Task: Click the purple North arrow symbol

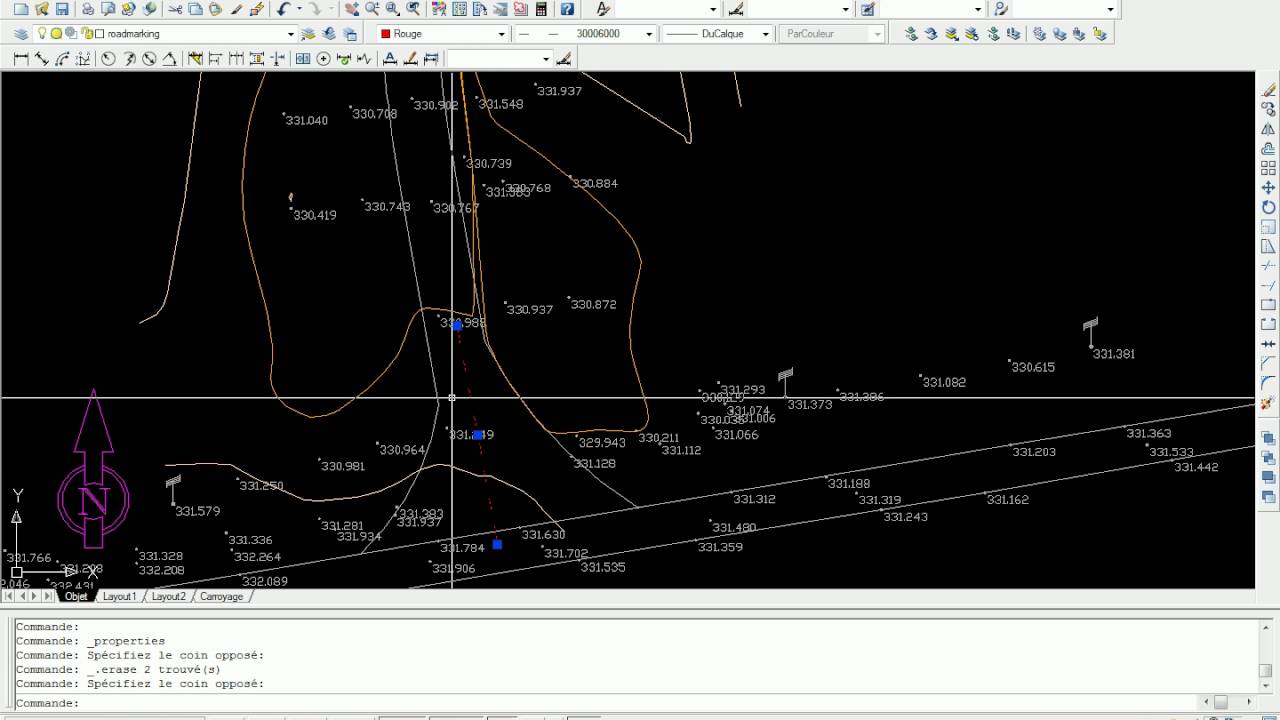Action: point(93,470)
